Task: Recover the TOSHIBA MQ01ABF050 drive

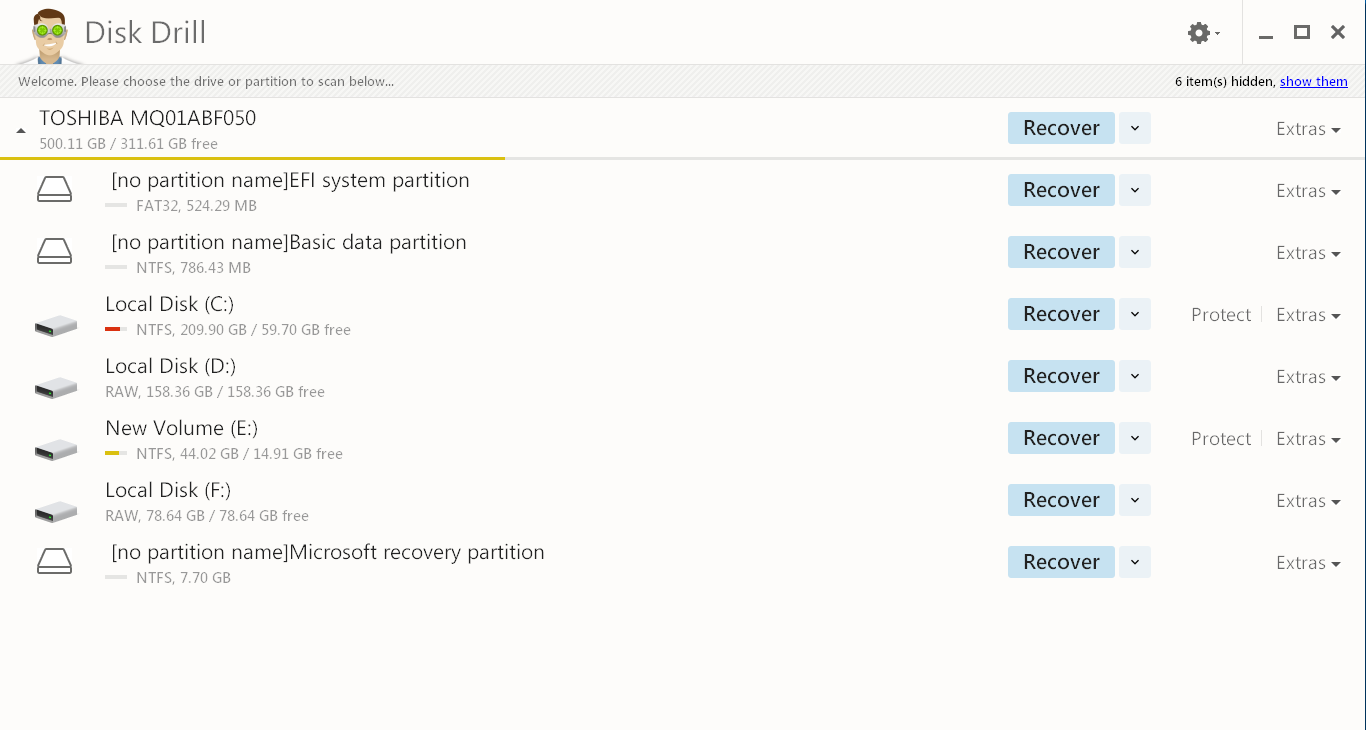Action: click(x=1061, y=128)
